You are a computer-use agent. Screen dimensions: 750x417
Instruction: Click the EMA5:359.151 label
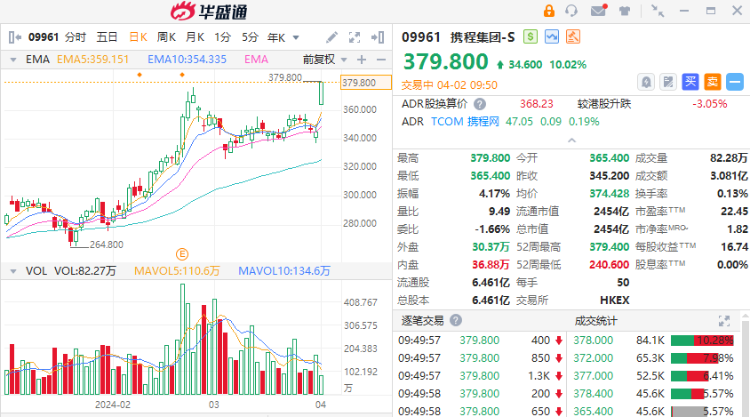(x=93, y=59)
